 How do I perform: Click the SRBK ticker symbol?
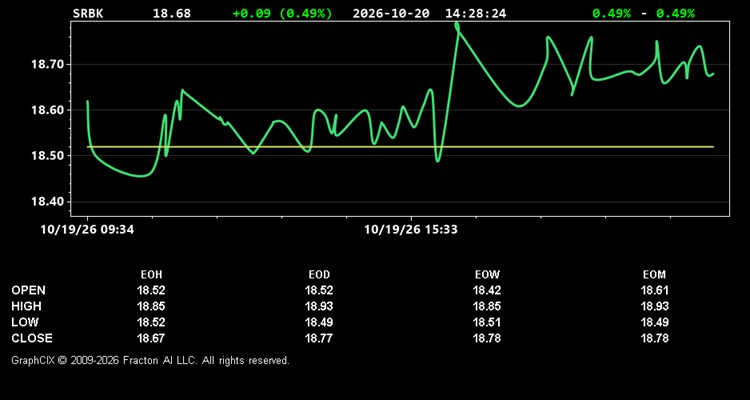coord(88,13)
